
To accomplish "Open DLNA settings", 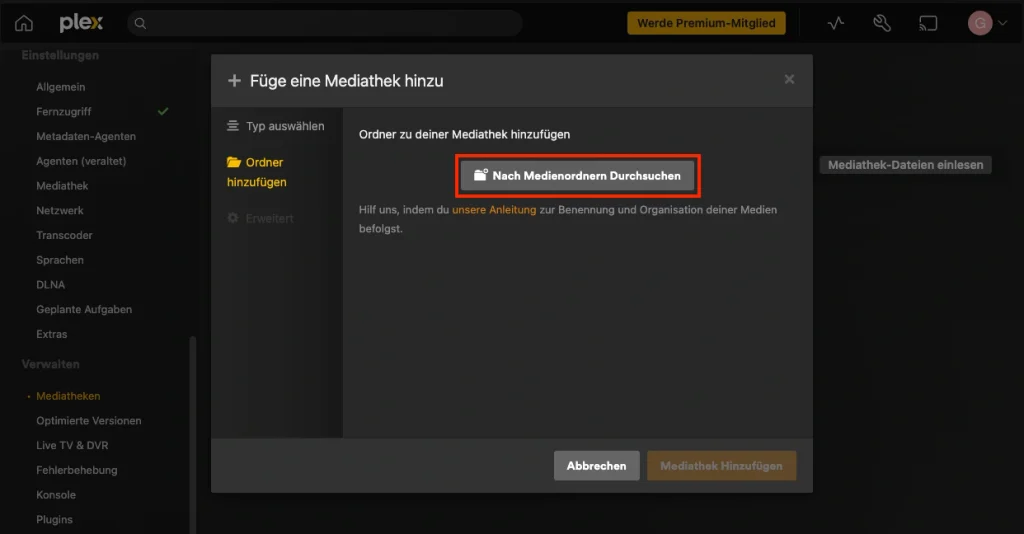I will coord(50,285).
